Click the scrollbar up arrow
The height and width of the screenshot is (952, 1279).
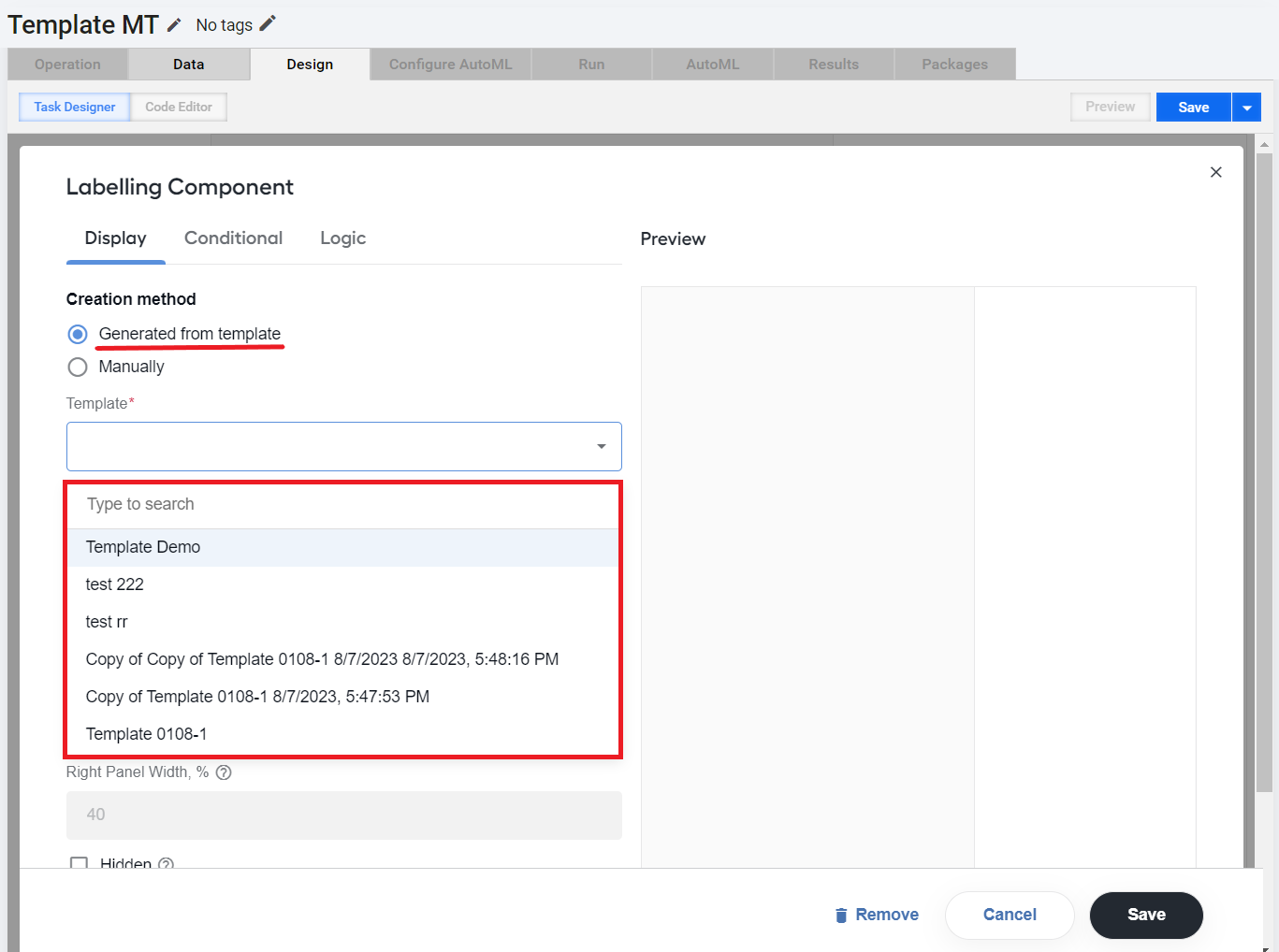pos(1264,144)
